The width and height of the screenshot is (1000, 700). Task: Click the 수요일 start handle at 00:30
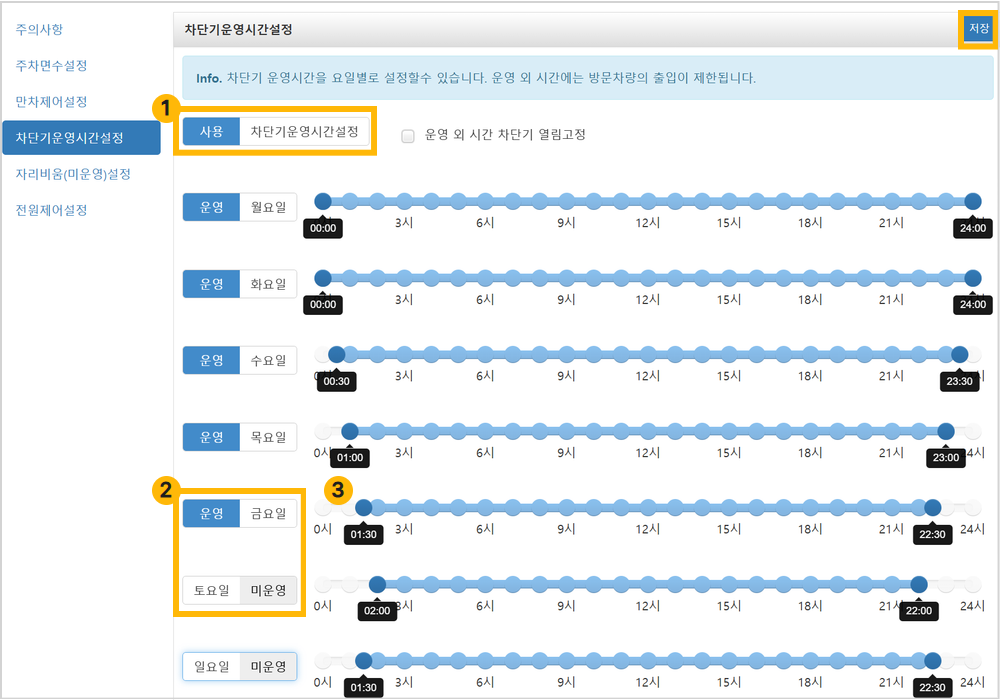pos(337,354)
